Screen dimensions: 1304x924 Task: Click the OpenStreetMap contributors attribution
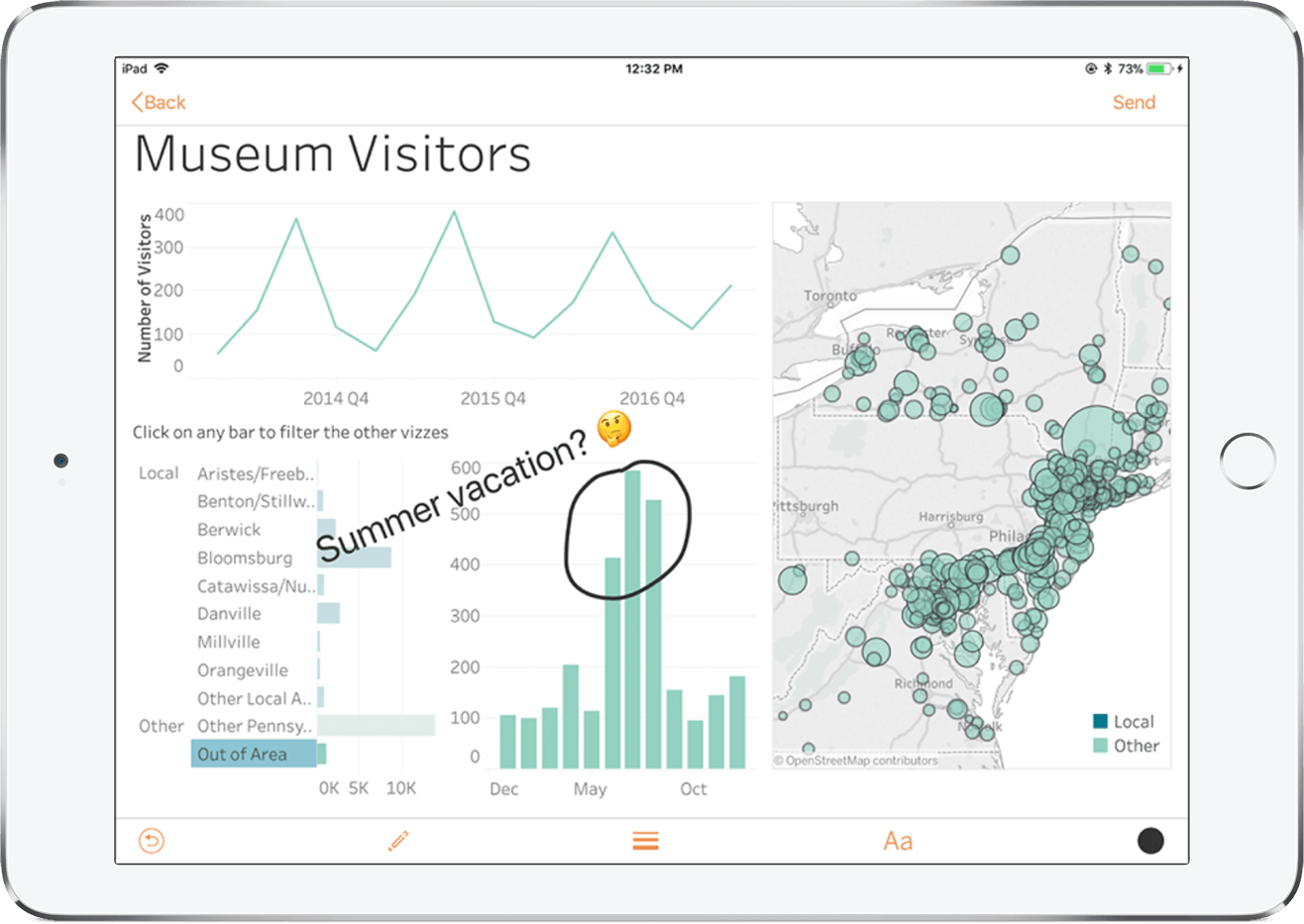[856, 761]
